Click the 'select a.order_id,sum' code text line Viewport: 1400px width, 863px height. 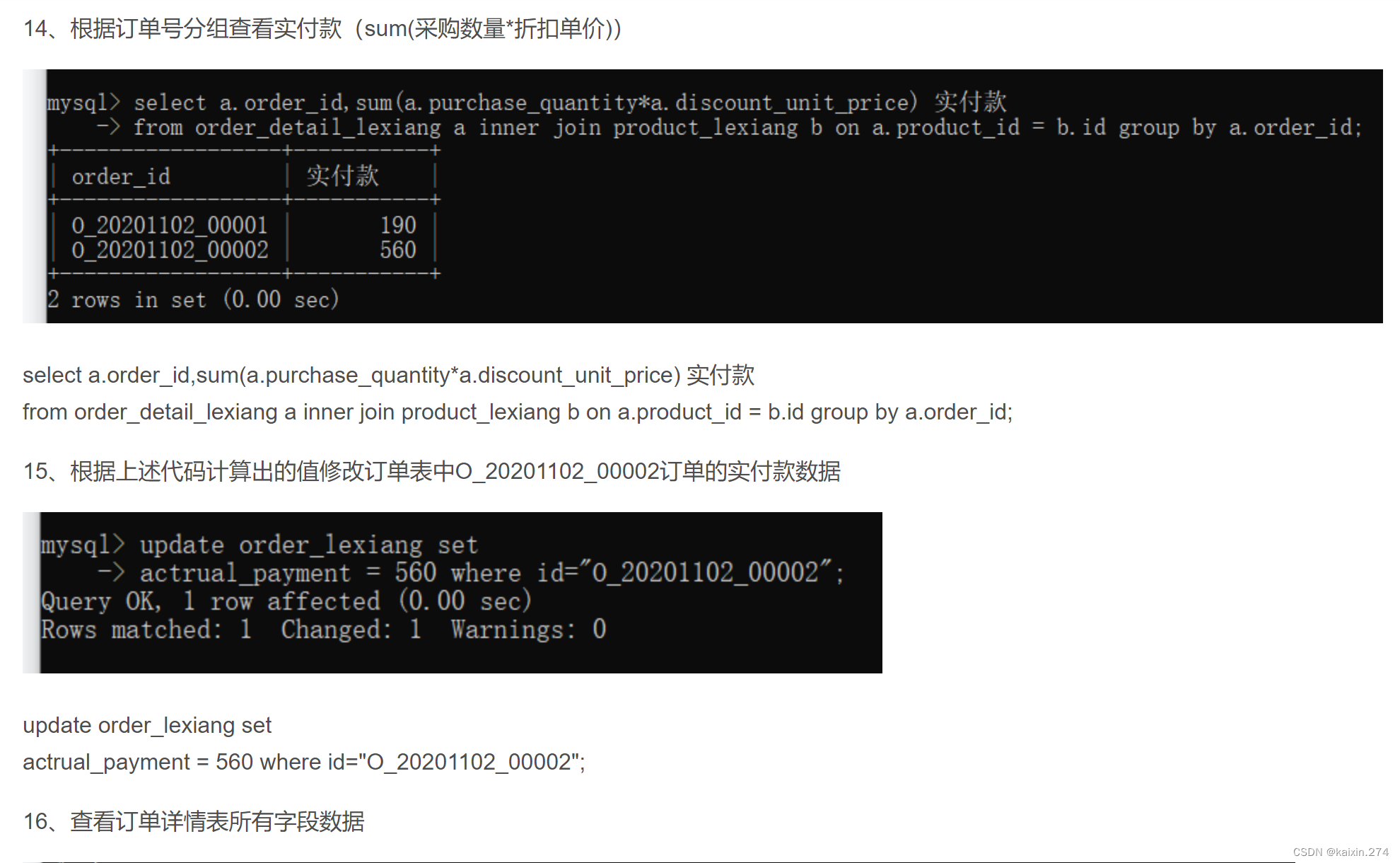[389, 375]
